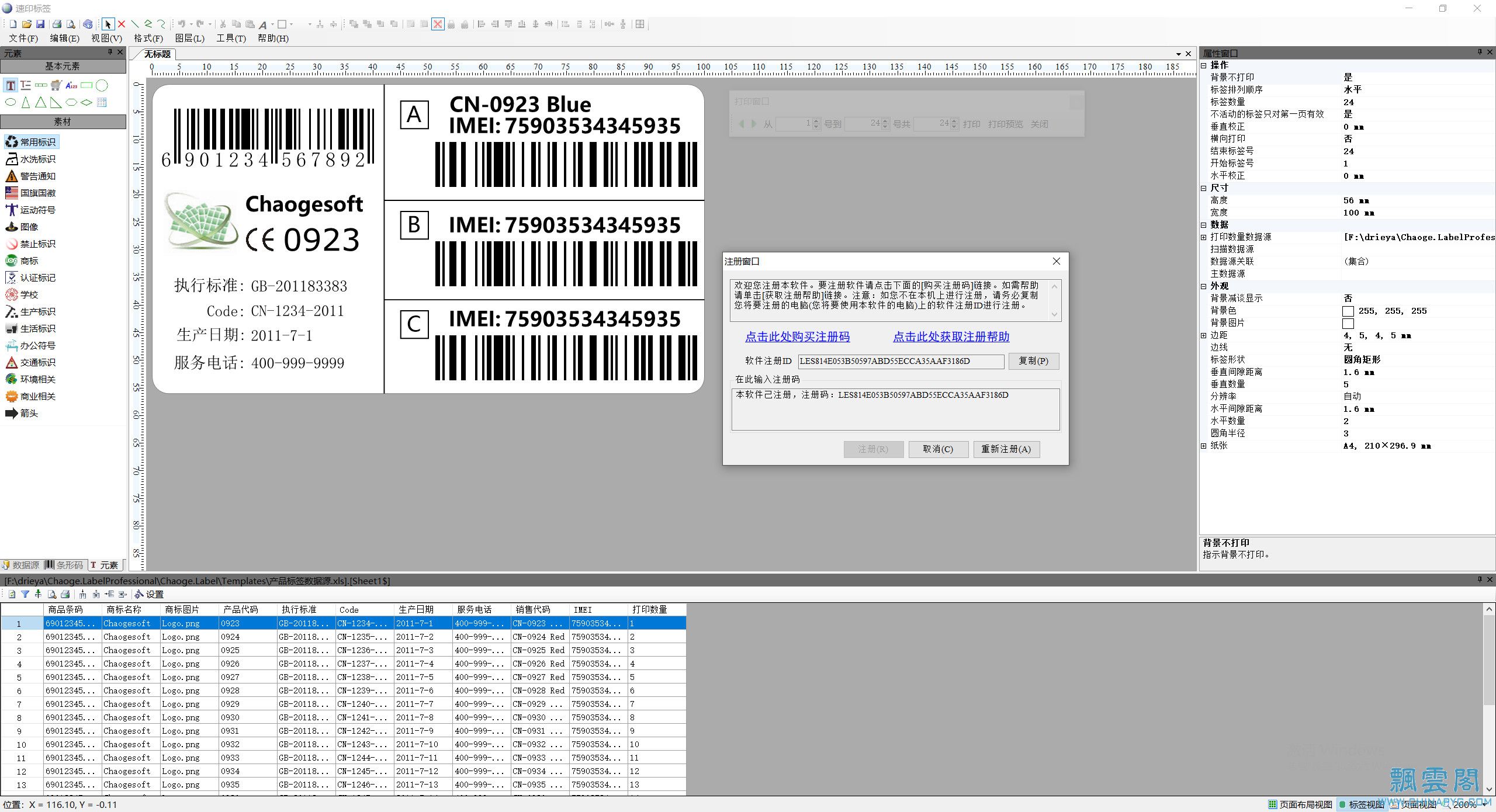Switch to the 条形码 bottom tab
This screenshot has height=812, width=1496.
coord(64,565)
